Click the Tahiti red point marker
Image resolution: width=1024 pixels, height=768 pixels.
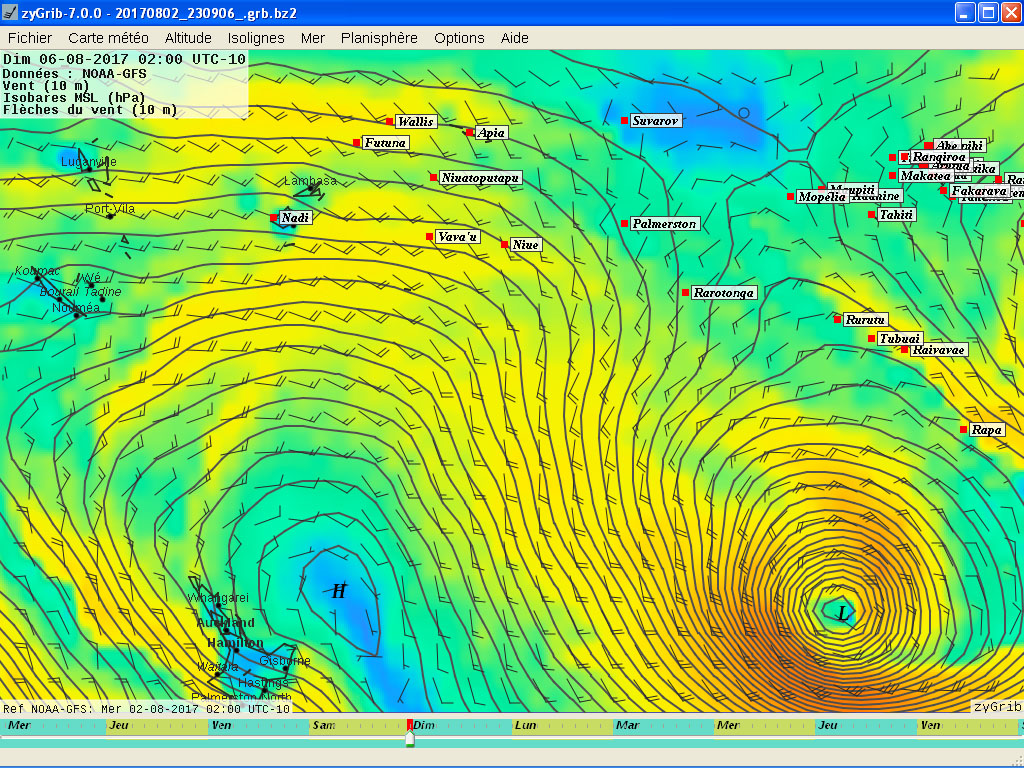[871, 214]
